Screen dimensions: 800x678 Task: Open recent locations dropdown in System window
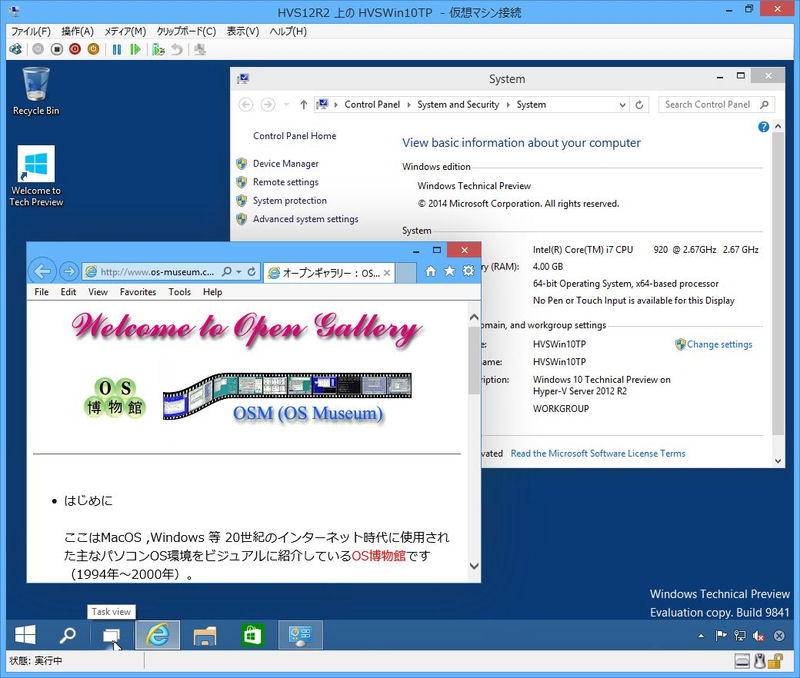287,105
